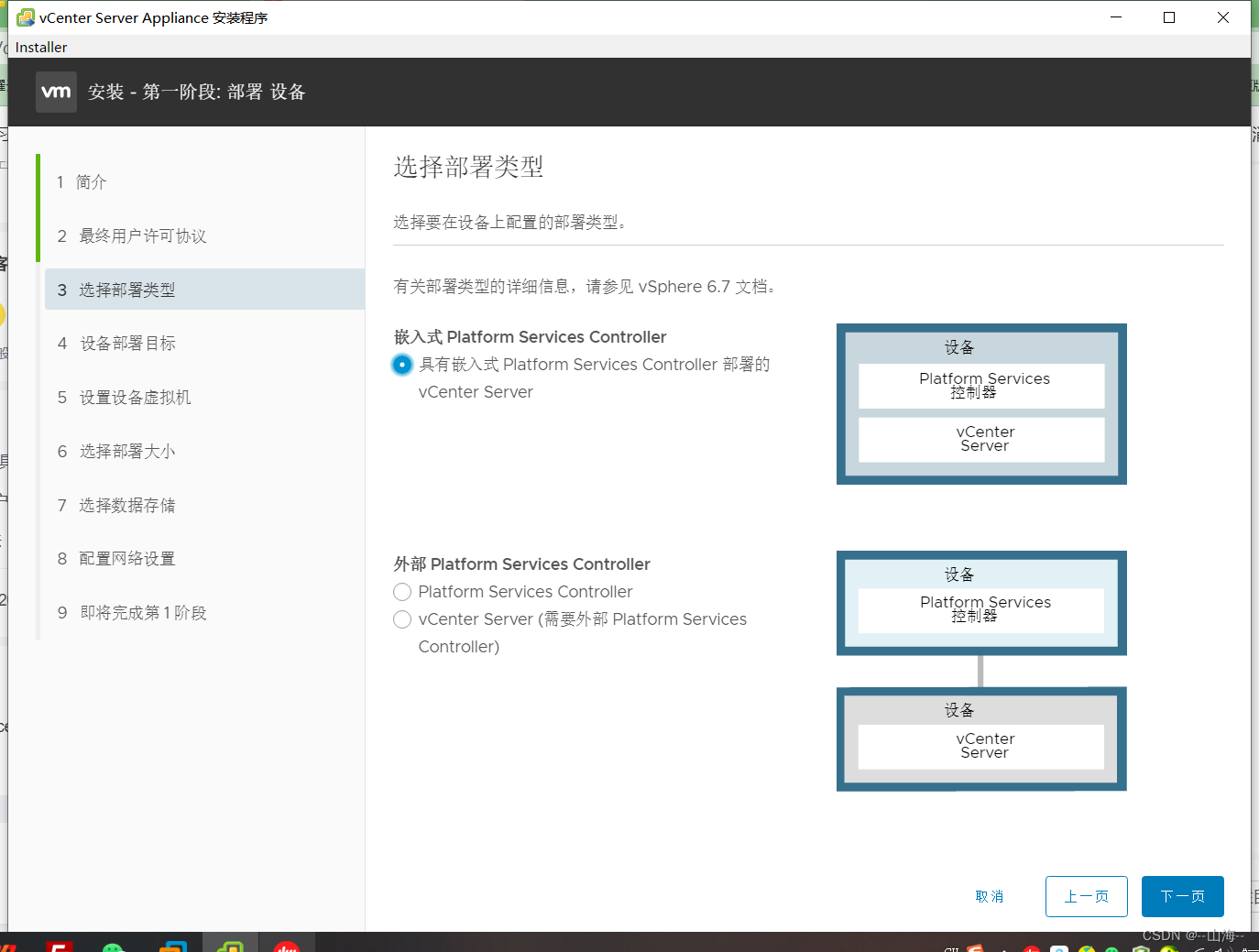
Task: Select external Platform Services Controller radio button
Action: (402, 592)
